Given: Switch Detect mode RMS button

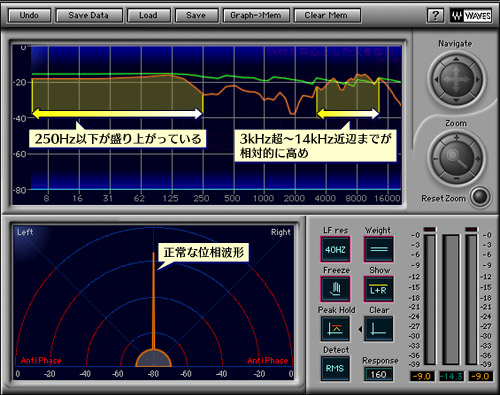Looking at the screenshot, I should [x=335, y=368].
